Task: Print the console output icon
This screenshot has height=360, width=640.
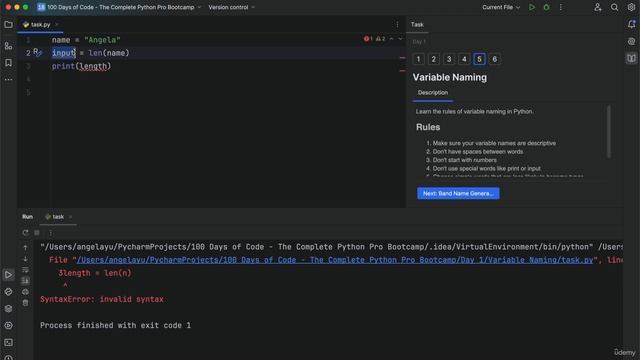Action: click(x=25, y=292)
